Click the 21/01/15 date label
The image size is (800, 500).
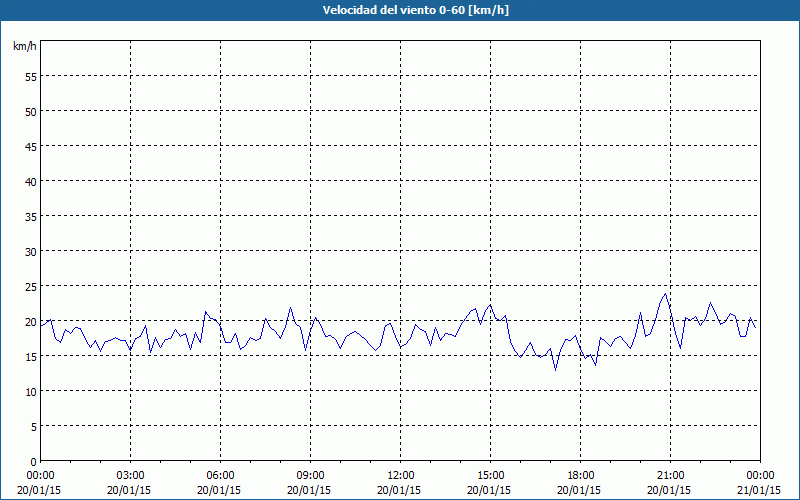coord(759,490)
